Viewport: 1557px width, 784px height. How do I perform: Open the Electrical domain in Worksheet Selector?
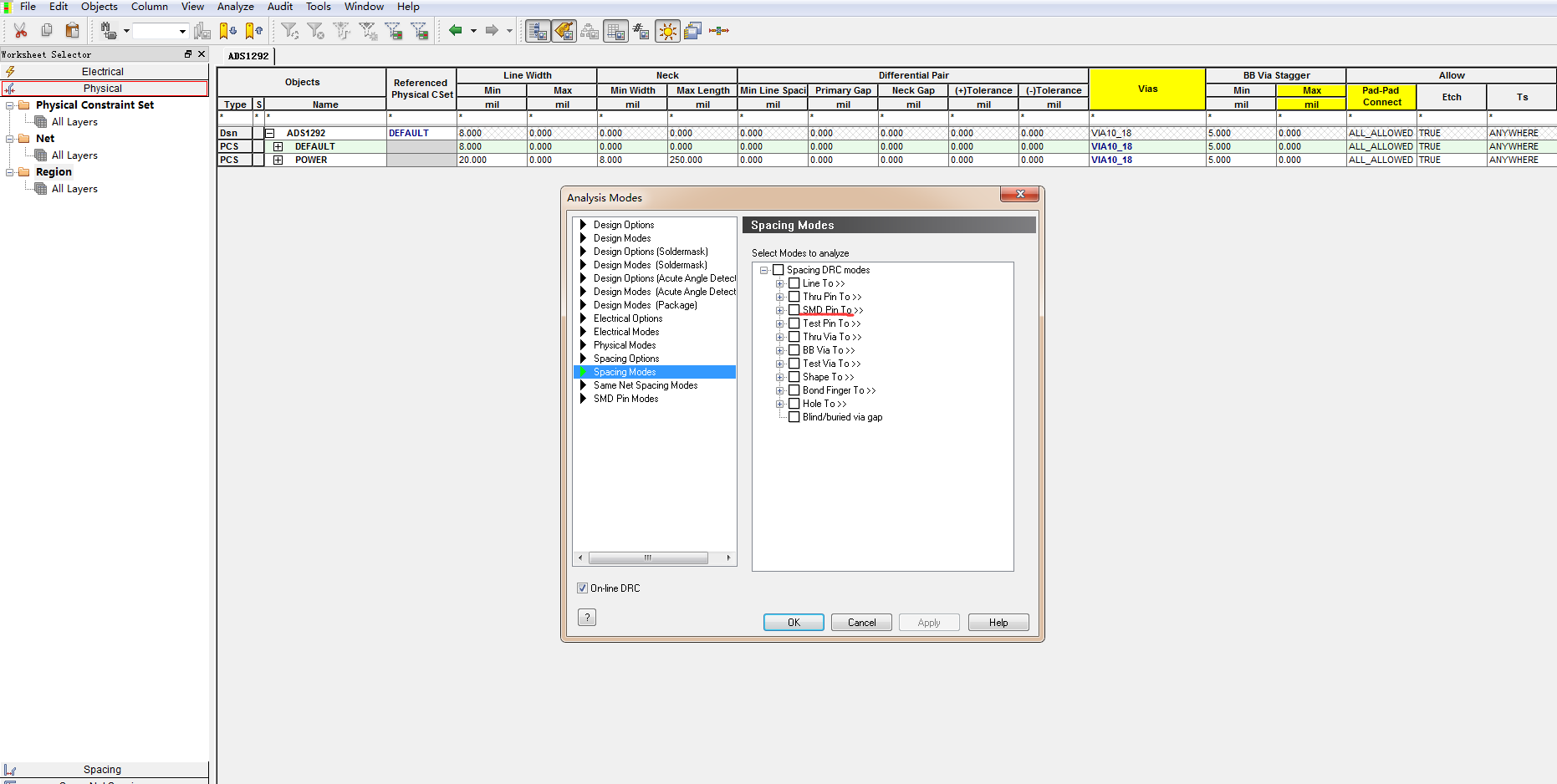[x=103, y=71]
